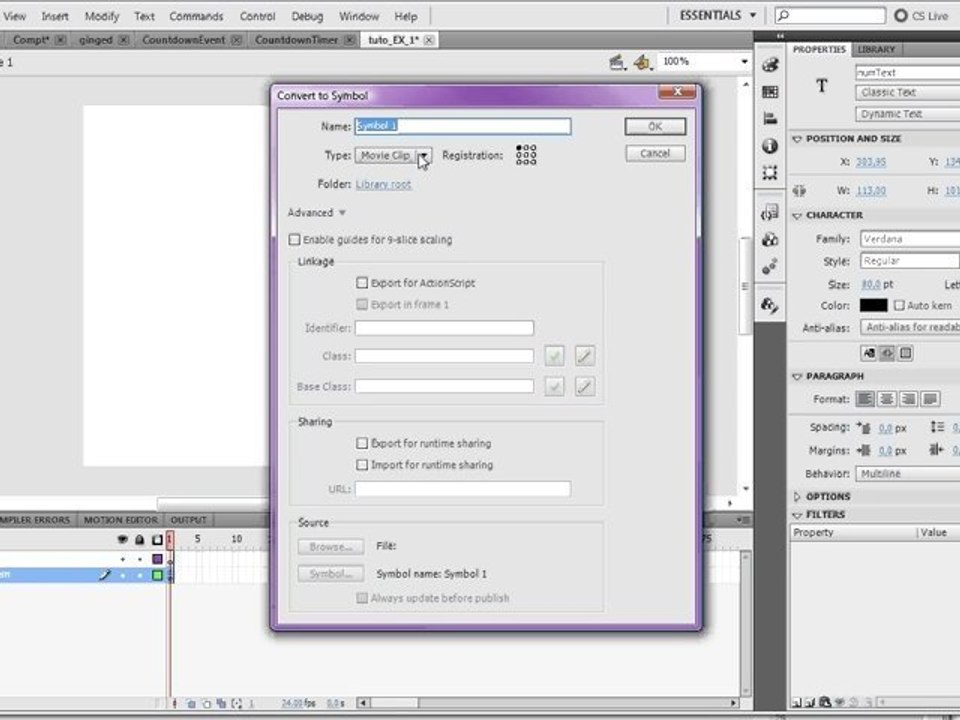This screenshot has height=720, width=960.
Task: Enable guides for 9-slice scaling checkbox
Action: (294, 239)
